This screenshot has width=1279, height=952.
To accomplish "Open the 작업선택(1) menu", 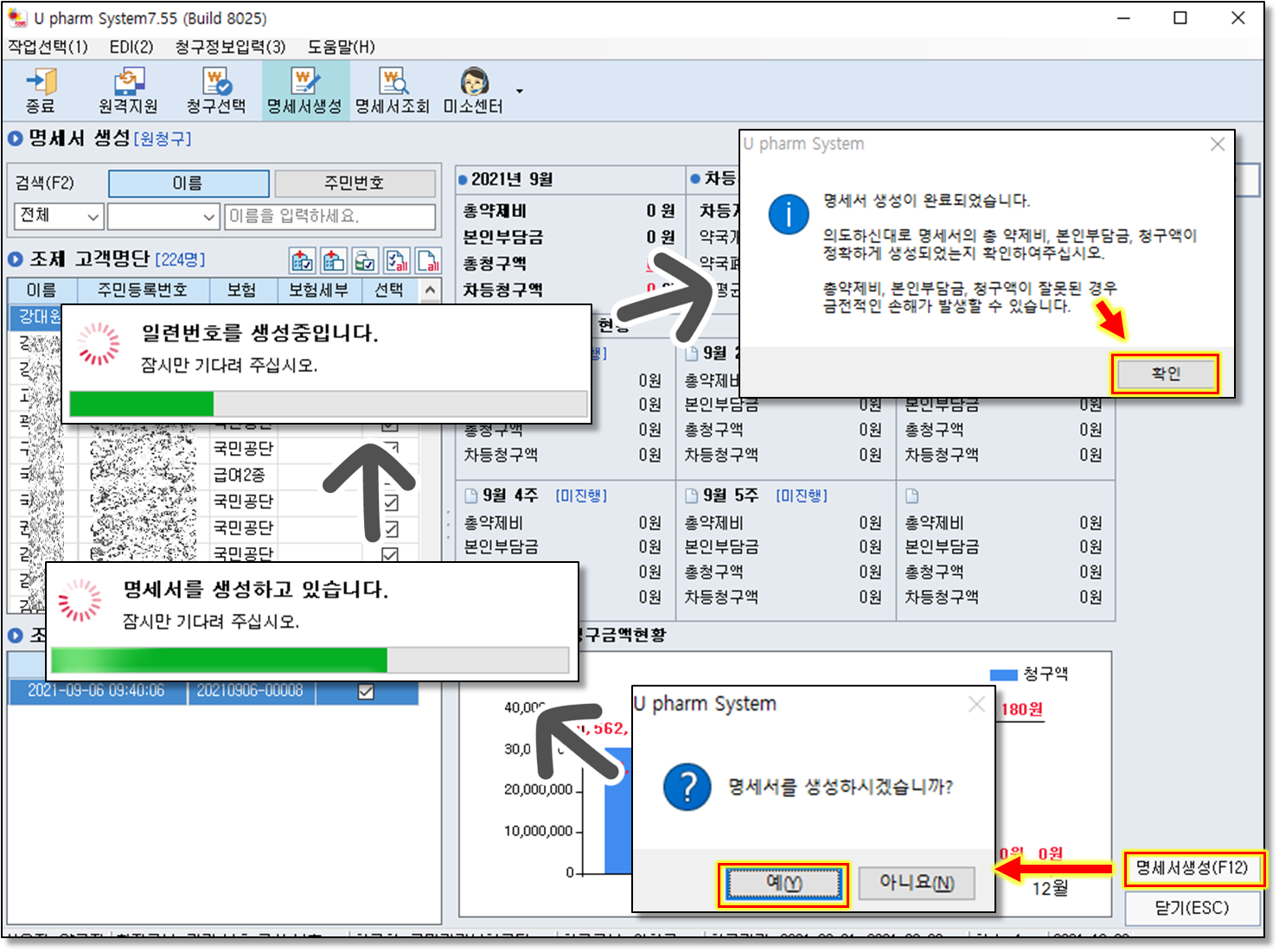I will point(48,47).
